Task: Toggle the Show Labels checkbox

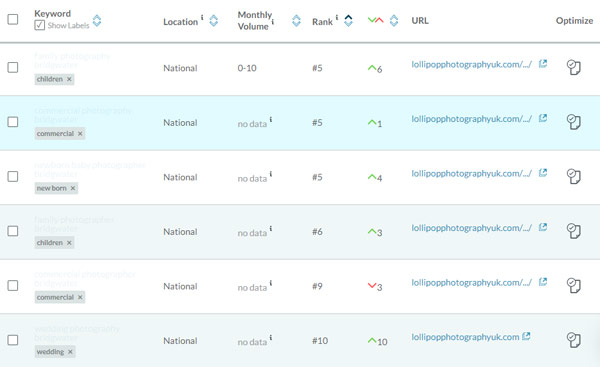Action: pos(39,25)
